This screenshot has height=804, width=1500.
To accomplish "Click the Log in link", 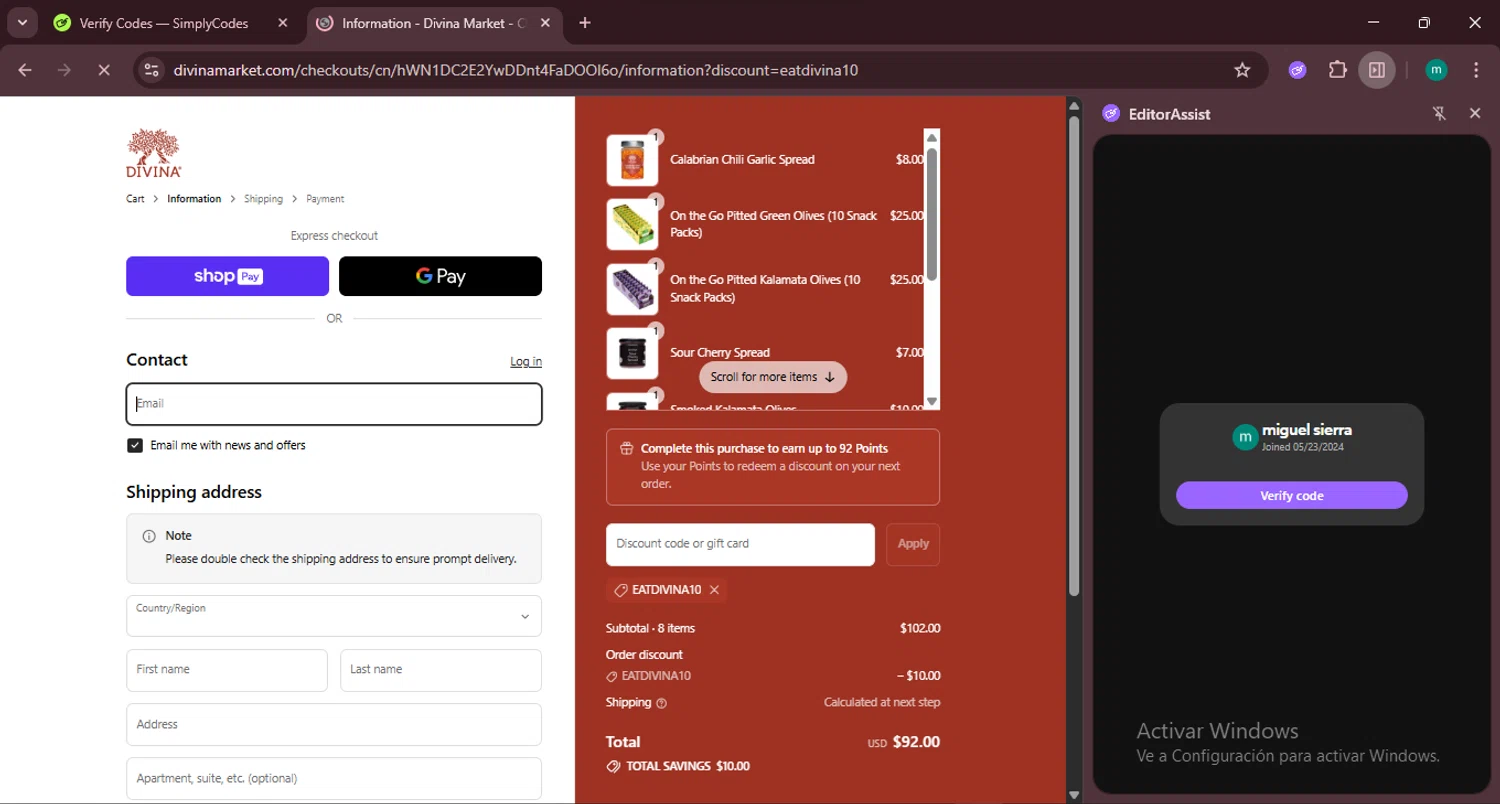I will pos(526,361).
